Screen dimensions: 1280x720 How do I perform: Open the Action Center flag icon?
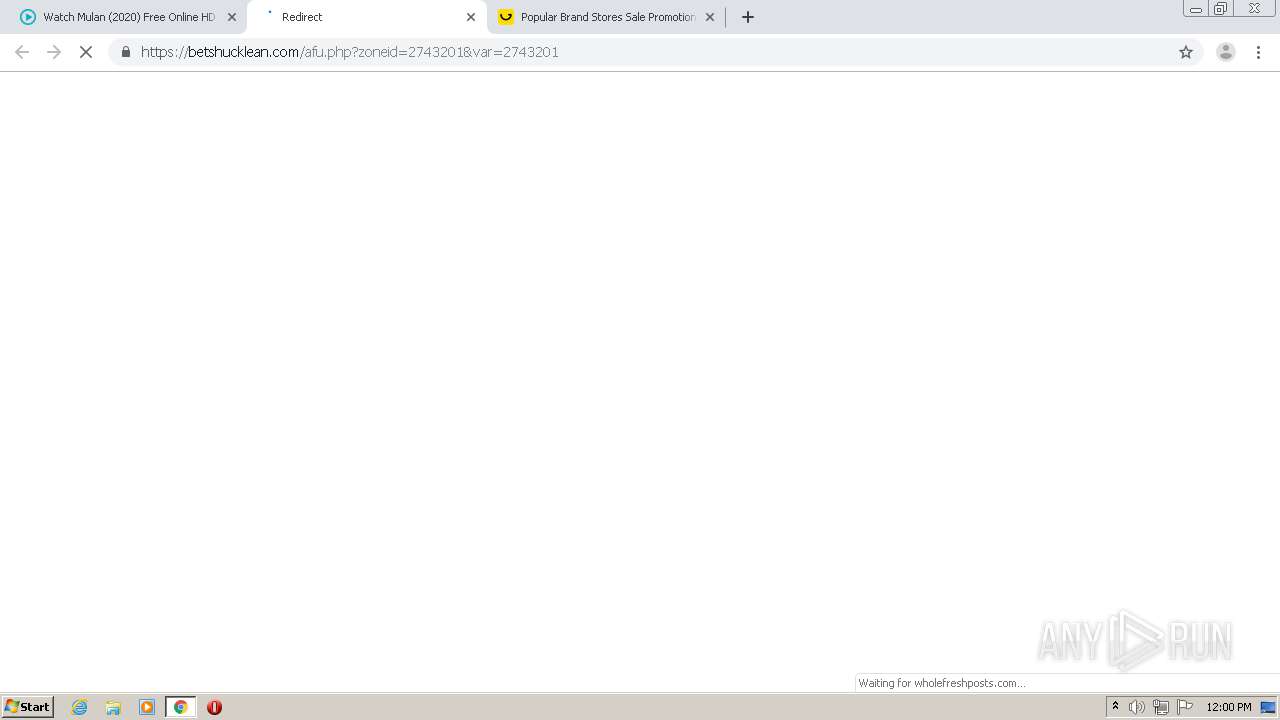click(1185, 707)
